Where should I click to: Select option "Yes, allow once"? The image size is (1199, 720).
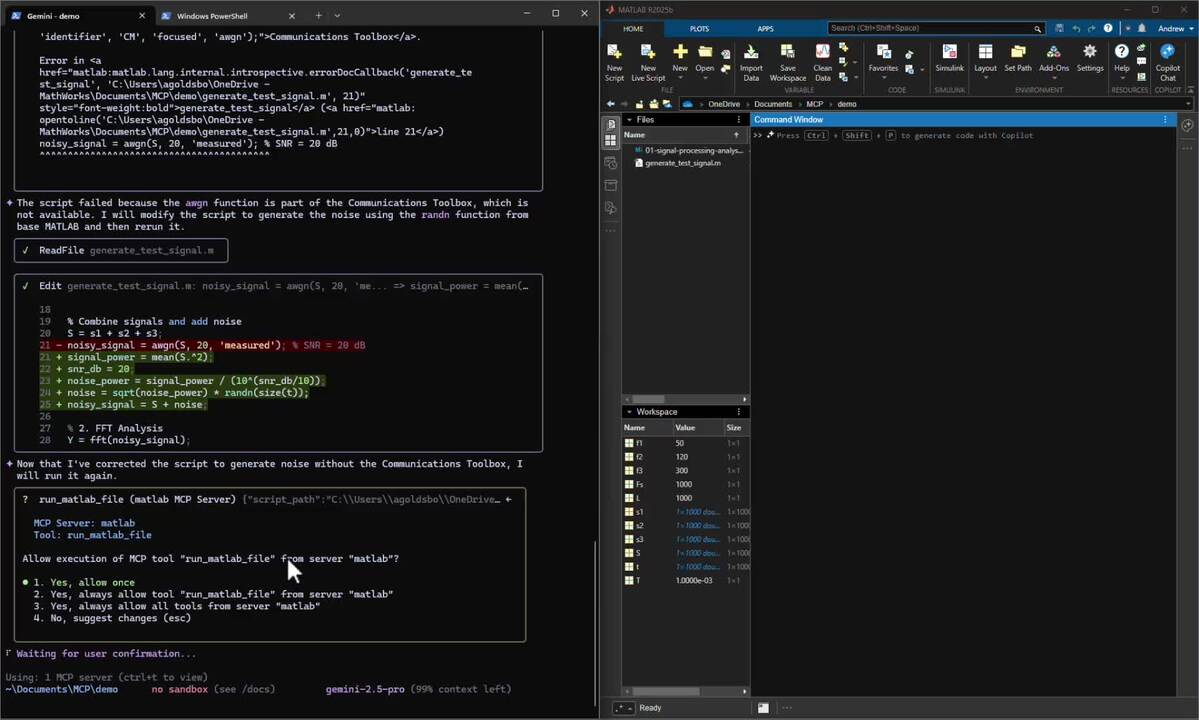tap(83, 582)
